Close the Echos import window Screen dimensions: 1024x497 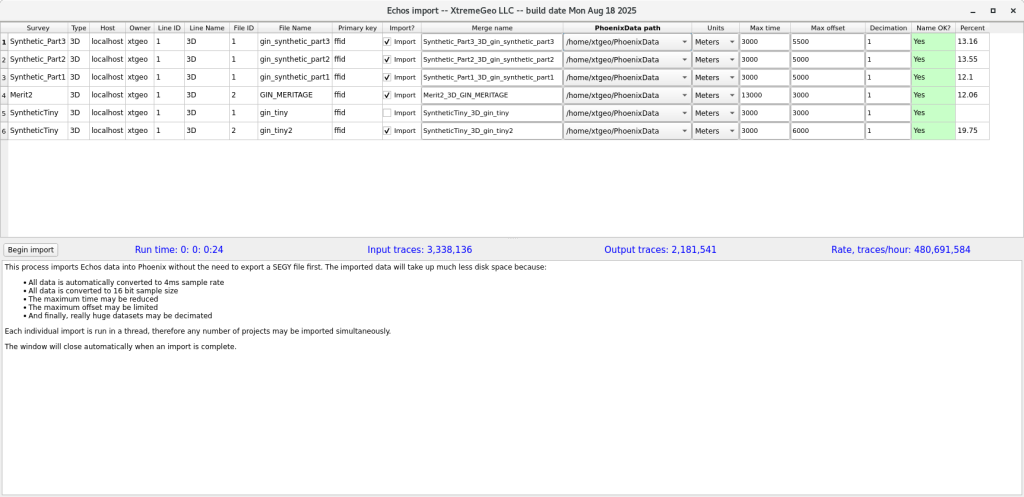(x=1013, y=10)
